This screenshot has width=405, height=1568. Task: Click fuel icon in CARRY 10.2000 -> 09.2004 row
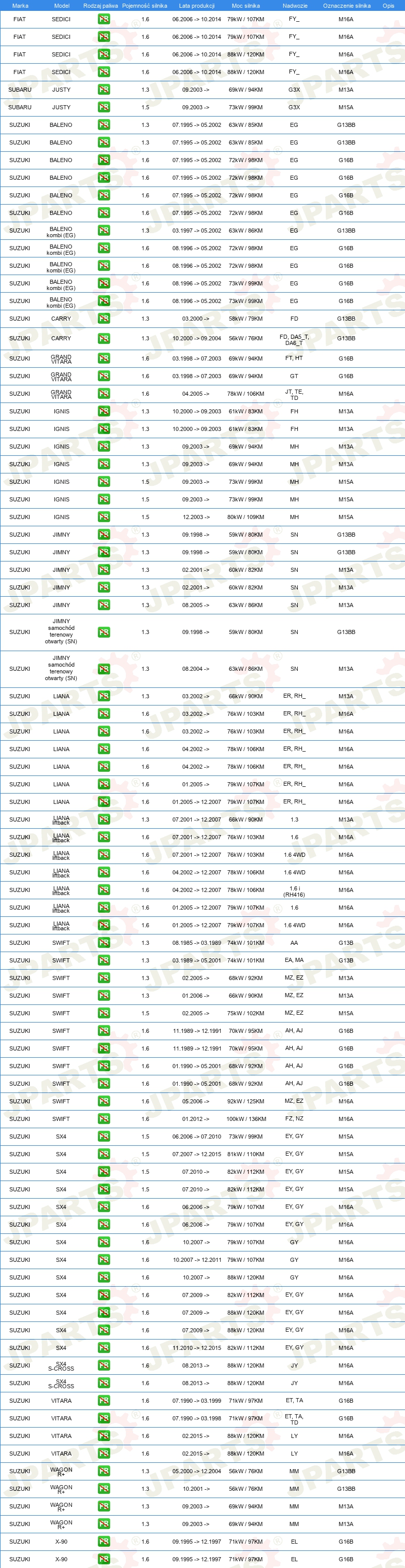[x=104, y=338]
